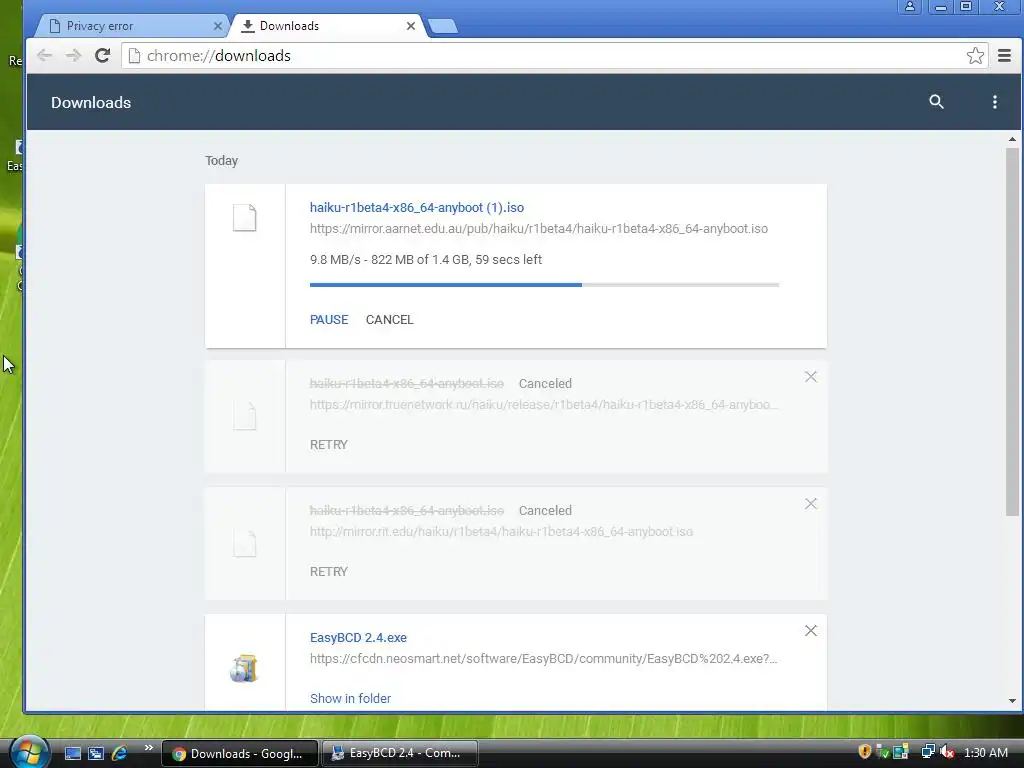The image size is (1024, 768).
Task: Close the Privacy error tab
Action: click(217, 26)
